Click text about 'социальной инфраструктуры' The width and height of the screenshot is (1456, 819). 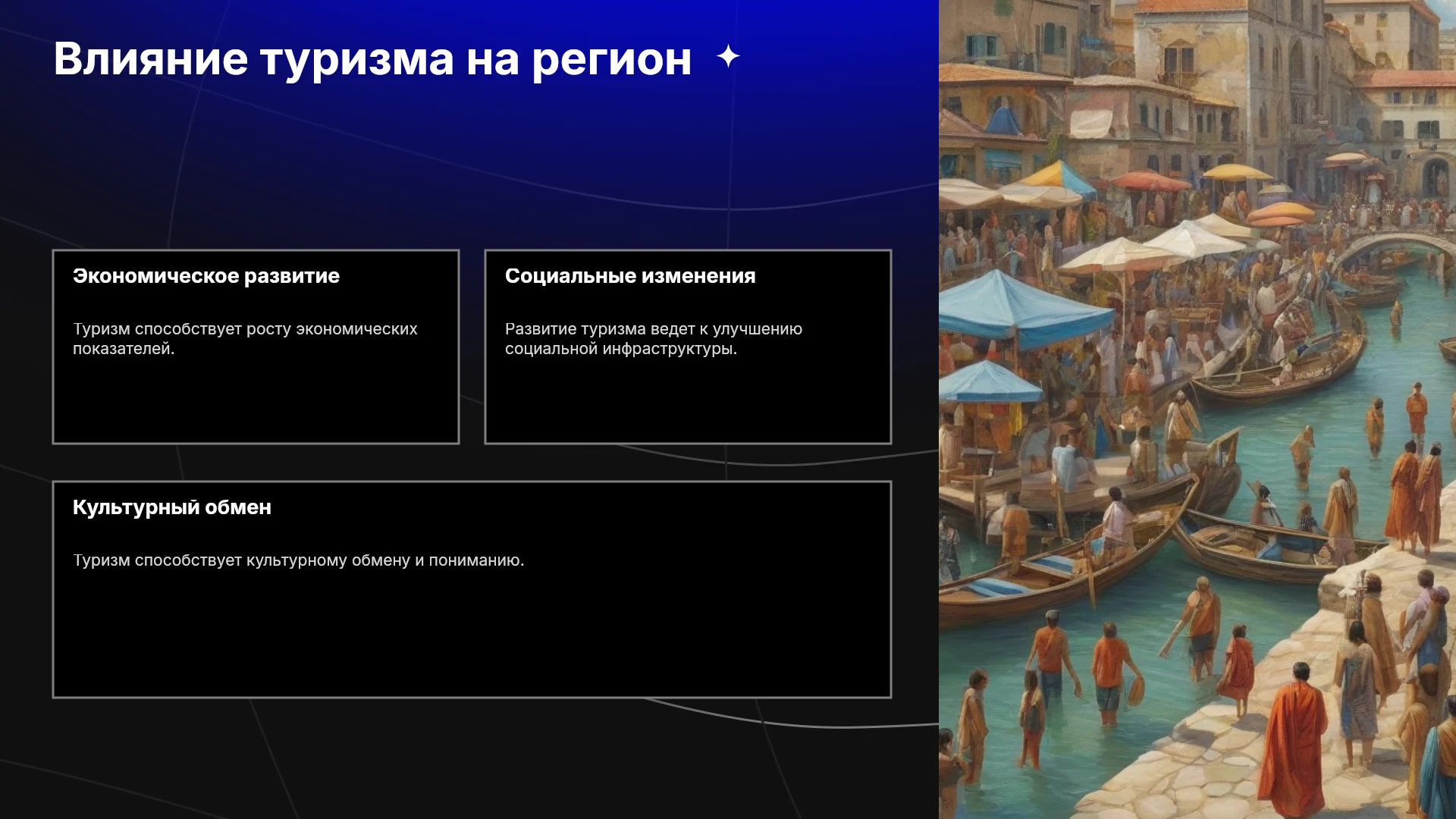[621, 349]
